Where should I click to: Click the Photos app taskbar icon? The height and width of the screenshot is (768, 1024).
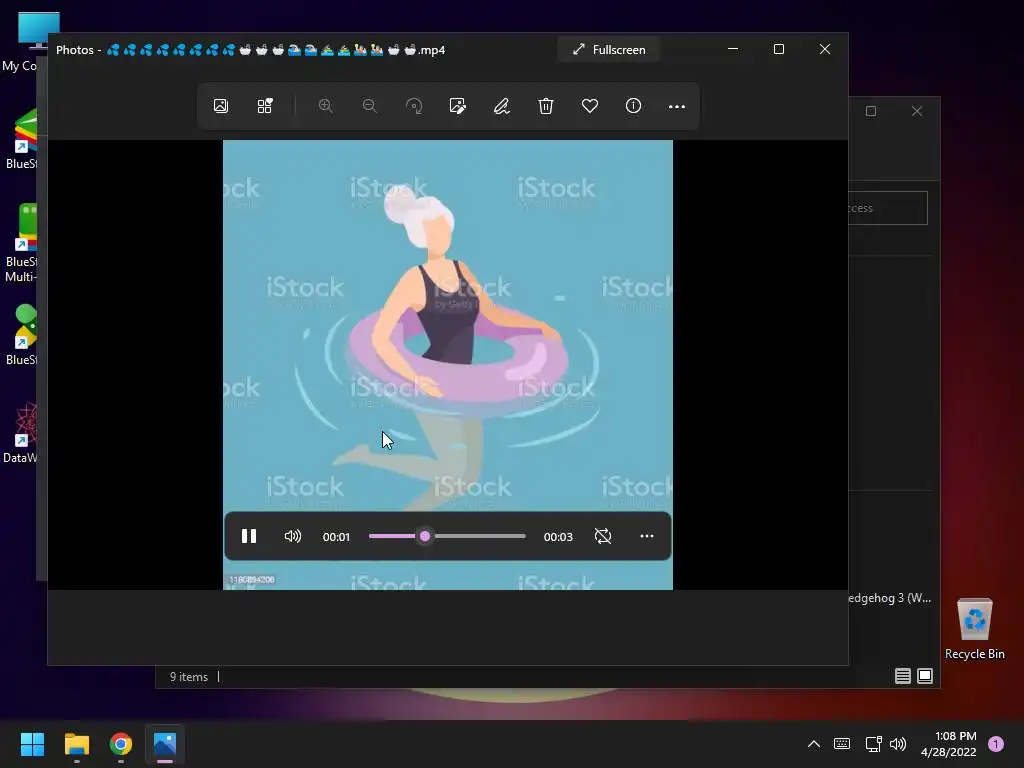tap(165, 744)
